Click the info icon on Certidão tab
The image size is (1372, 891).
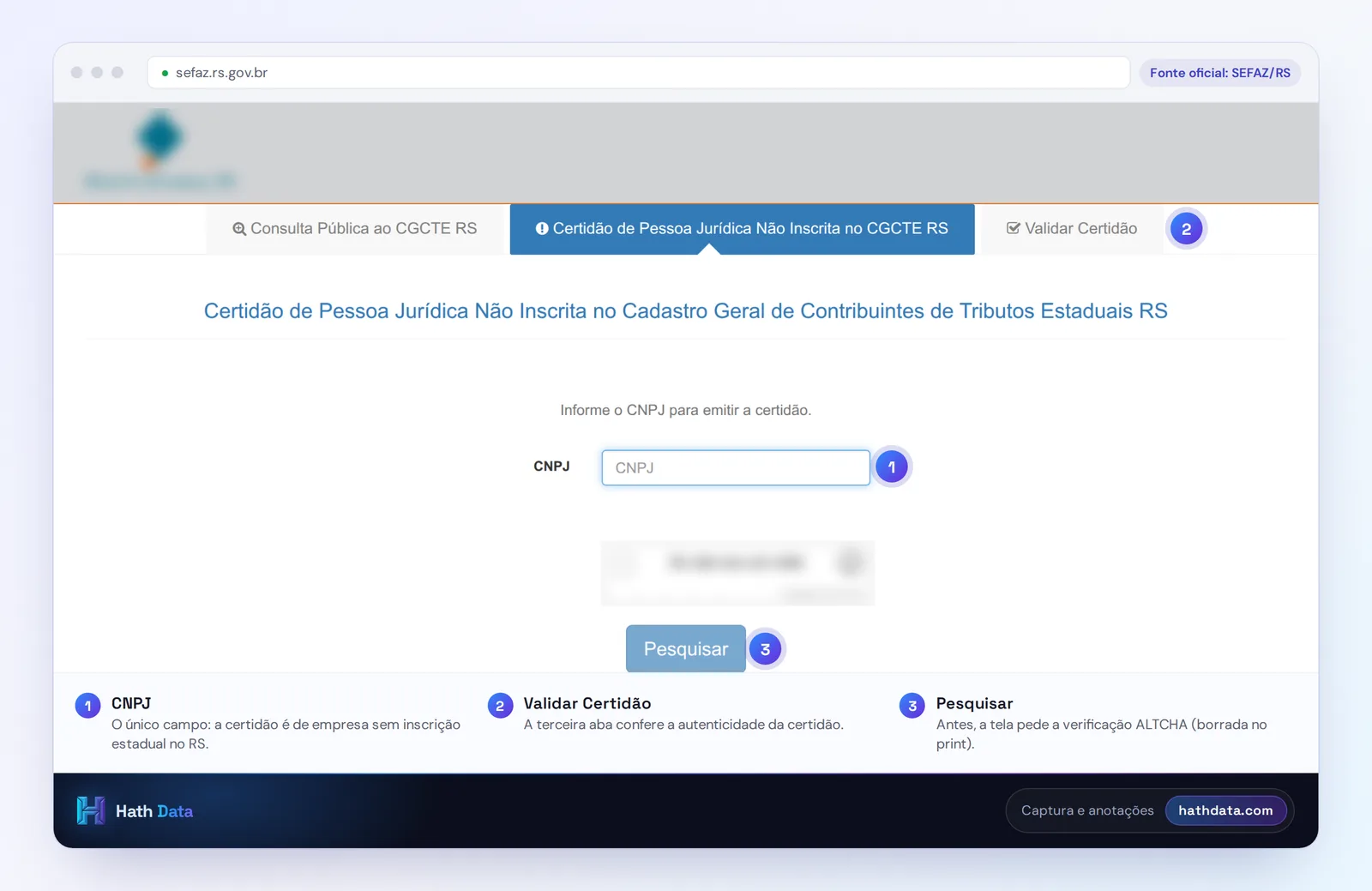[x=542, y=229]
